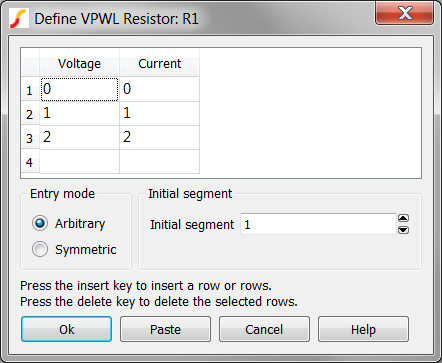Select row 3 header
This screenshot has width=442, height=363.
coord(30,137)
